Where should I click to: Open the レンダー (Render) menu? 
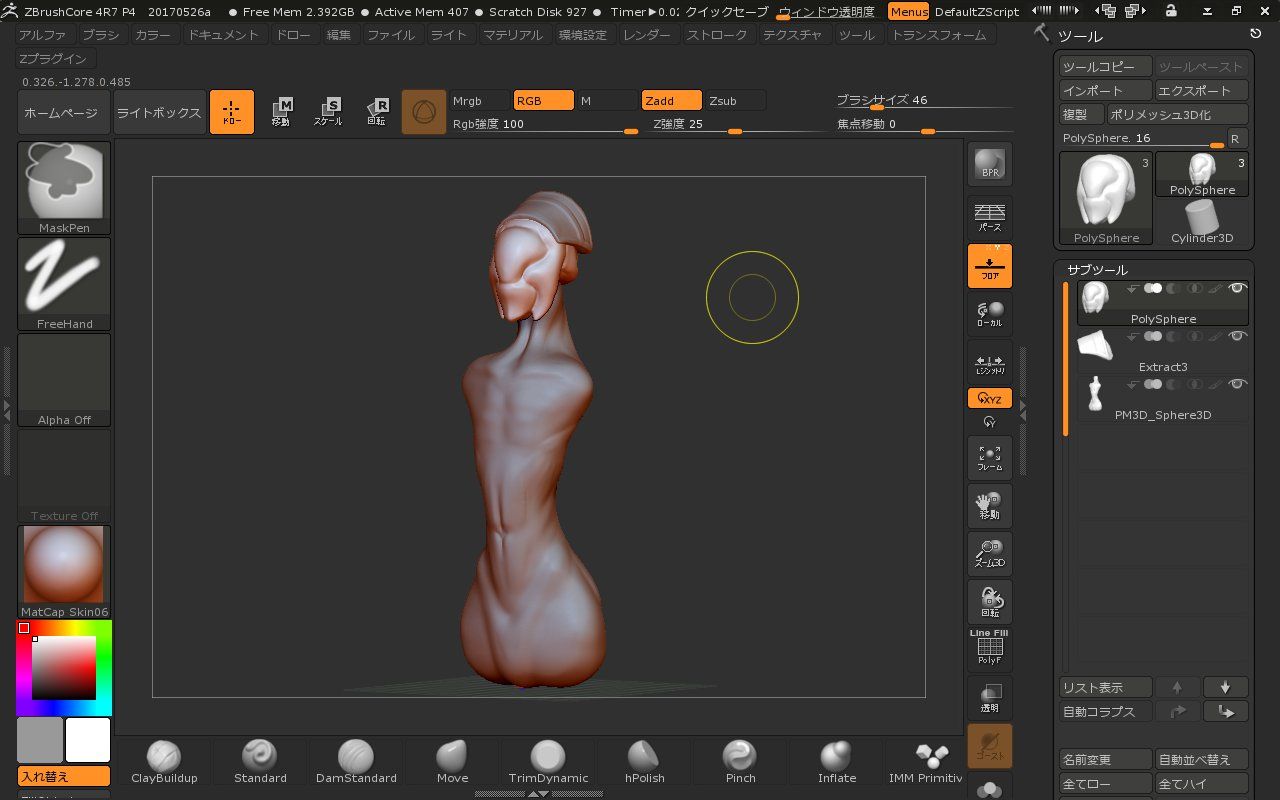click(647, 35)
